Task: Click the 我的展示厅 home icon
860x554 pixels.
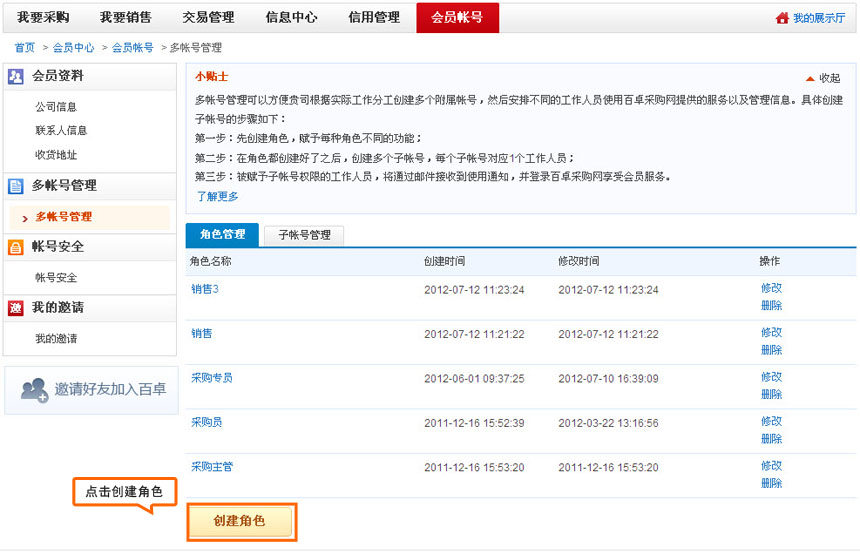Action: pos(782,18)
